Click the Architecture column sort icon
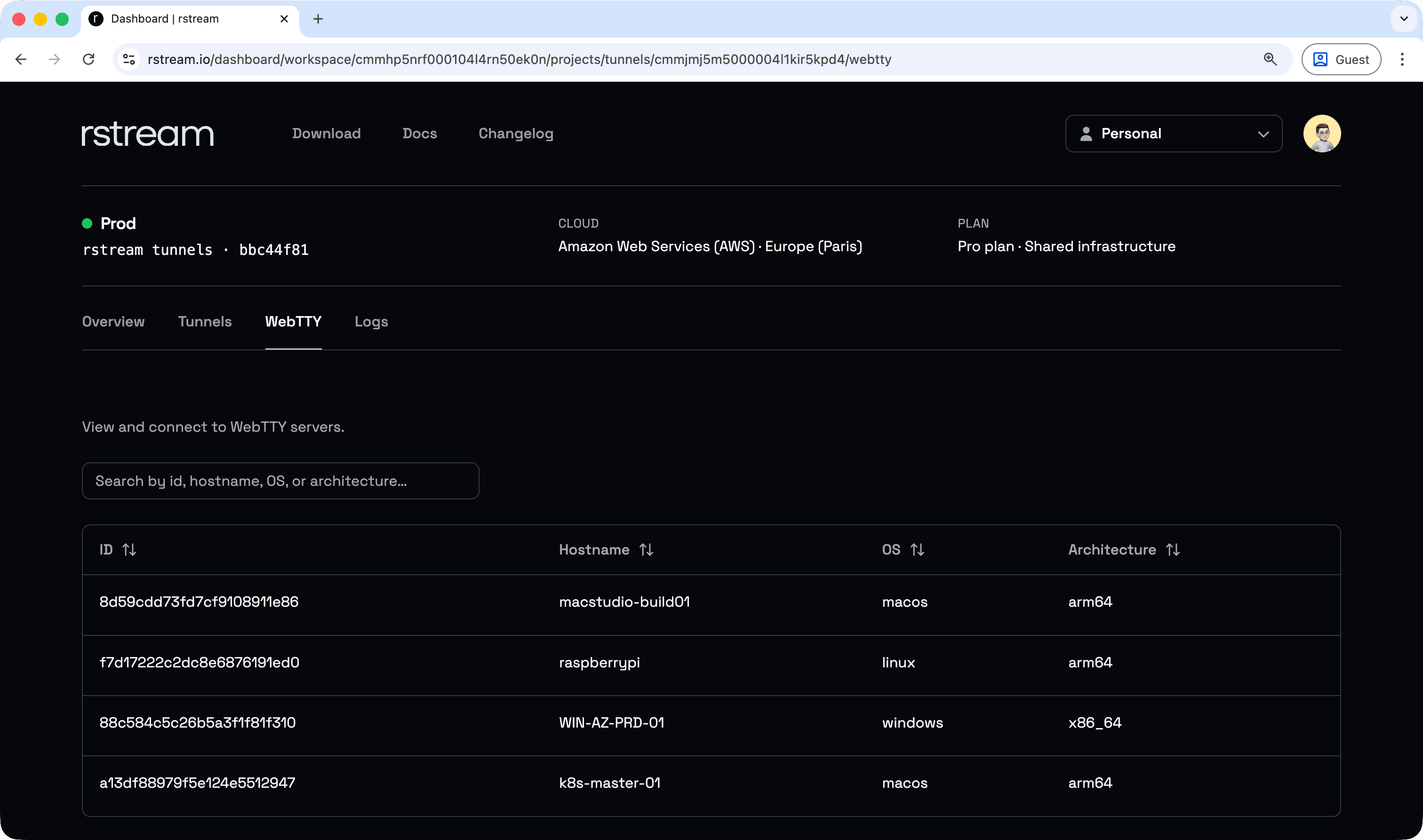Screen dimensions: 1423x840 pyautogui.click(x=1173, y=550)
